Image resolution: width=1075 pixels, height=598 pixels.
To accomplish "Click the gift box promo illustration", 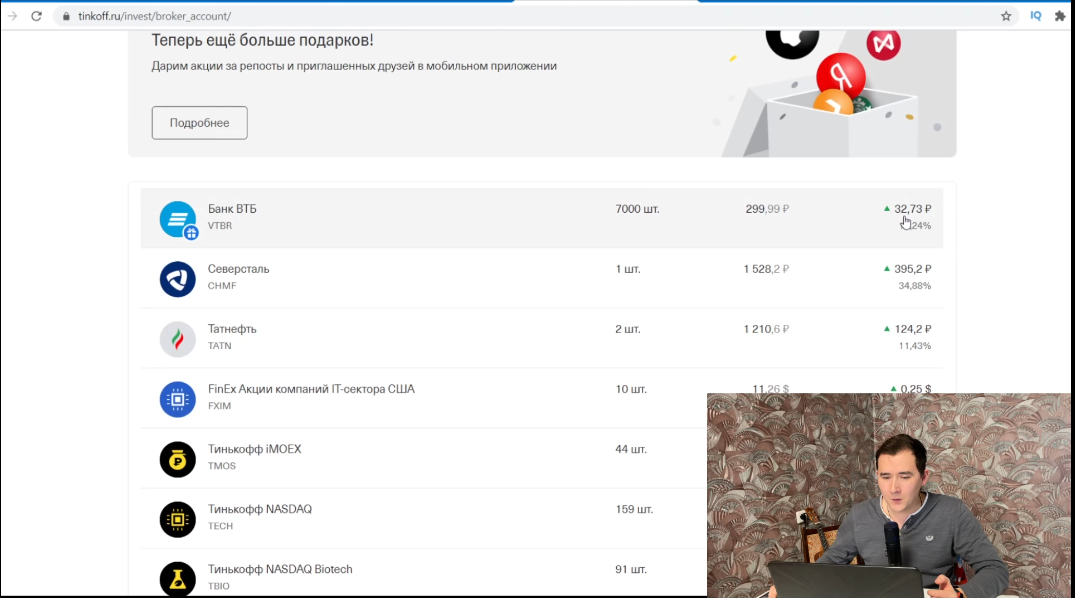I will (x=830, y=93).
